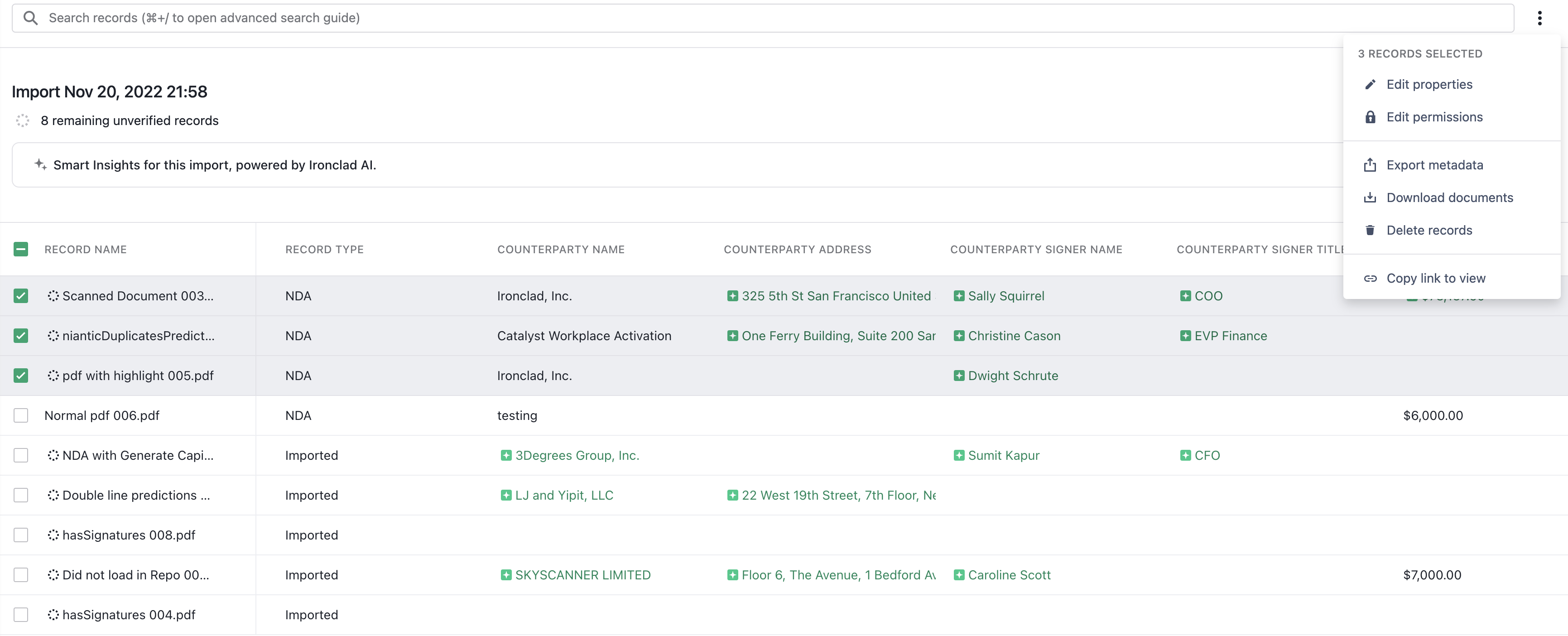Viewport: 1568px width, 636px height.
Task: Choose Download documents in the menu
Action: point(1452,198)
